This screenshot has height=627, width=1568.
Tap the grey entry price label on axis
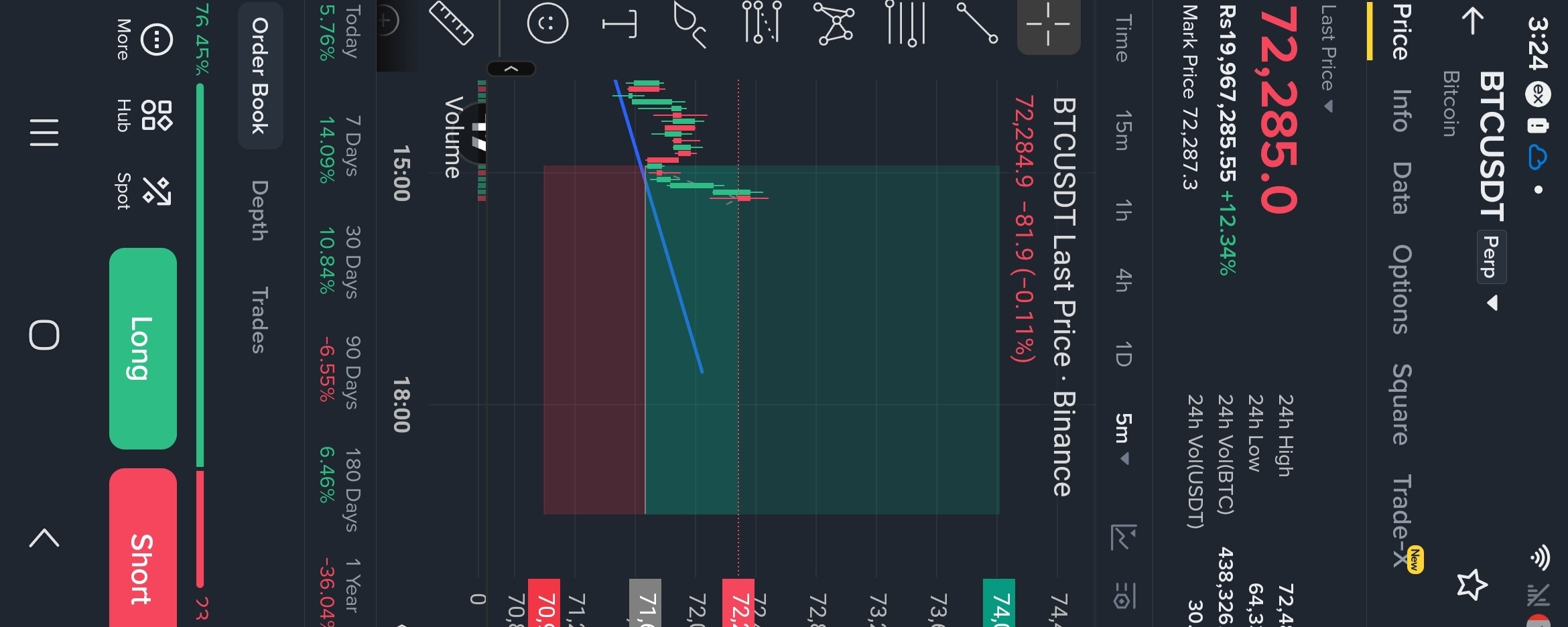pyautogui.click(x=645, y=603)
